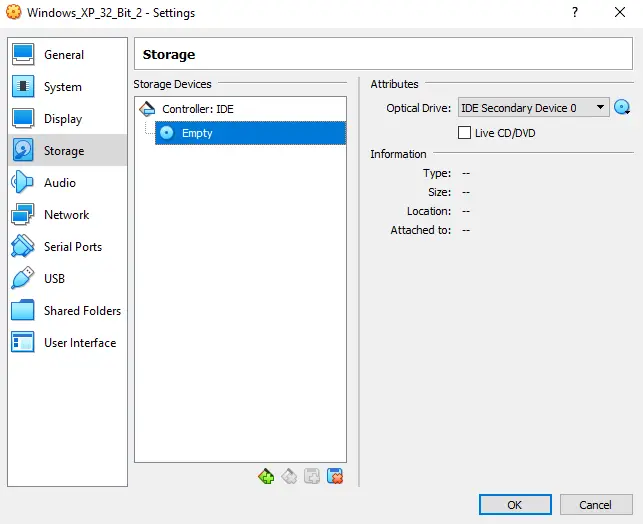Open the Serial Ports settings category
Viewport: 643px width, 524px height.
tap(67, 246)
